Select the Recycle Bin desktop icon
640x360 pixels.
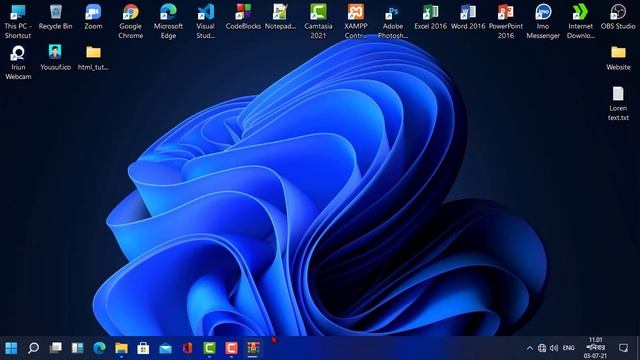point(56,17)
